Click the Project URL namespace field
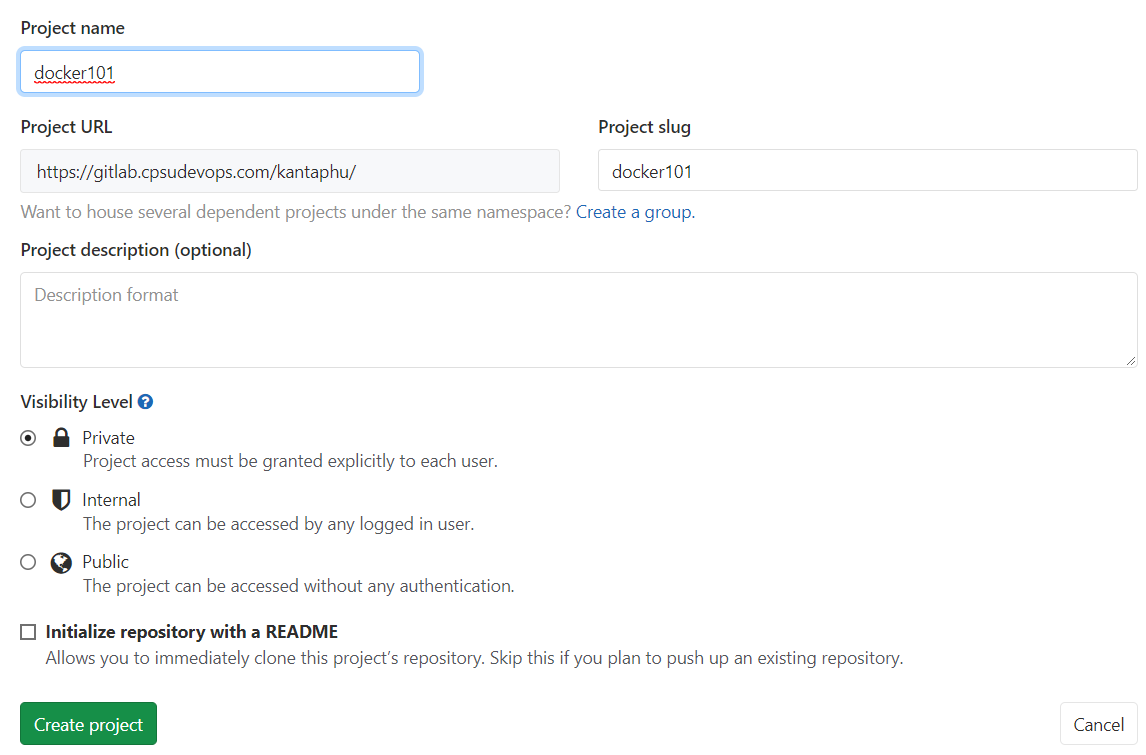 click(x=290, y=170)
